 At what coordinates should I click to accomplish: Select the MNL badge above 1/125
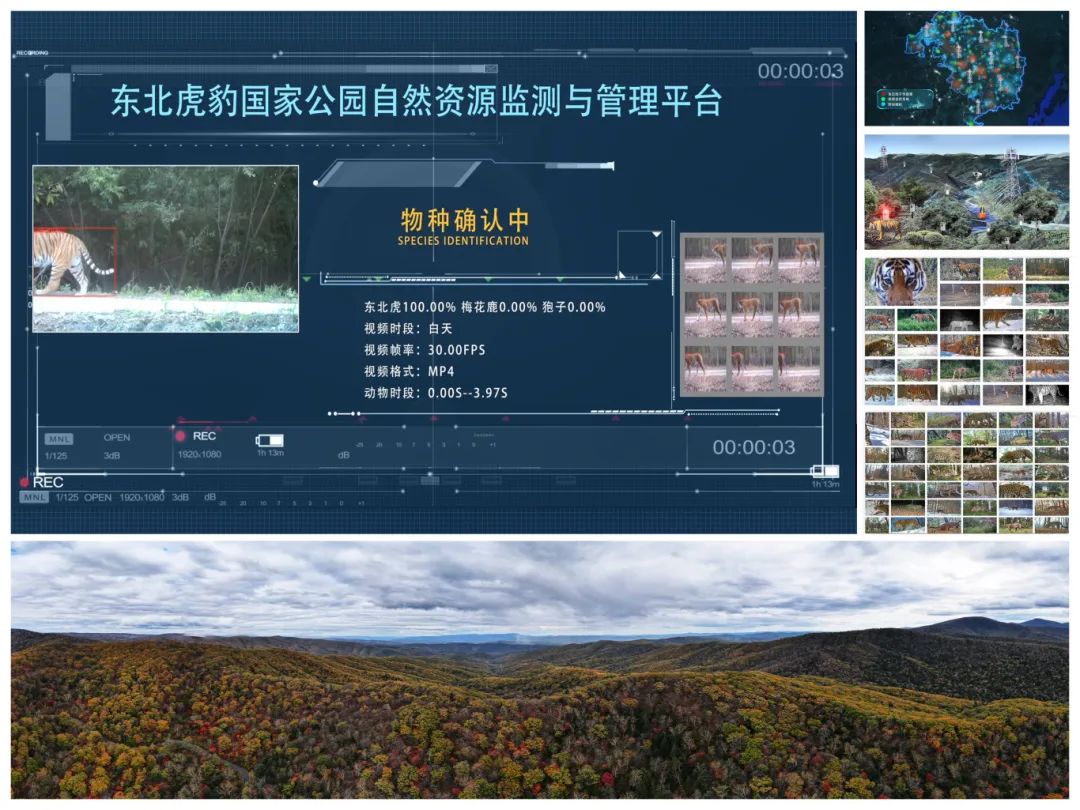59,439
